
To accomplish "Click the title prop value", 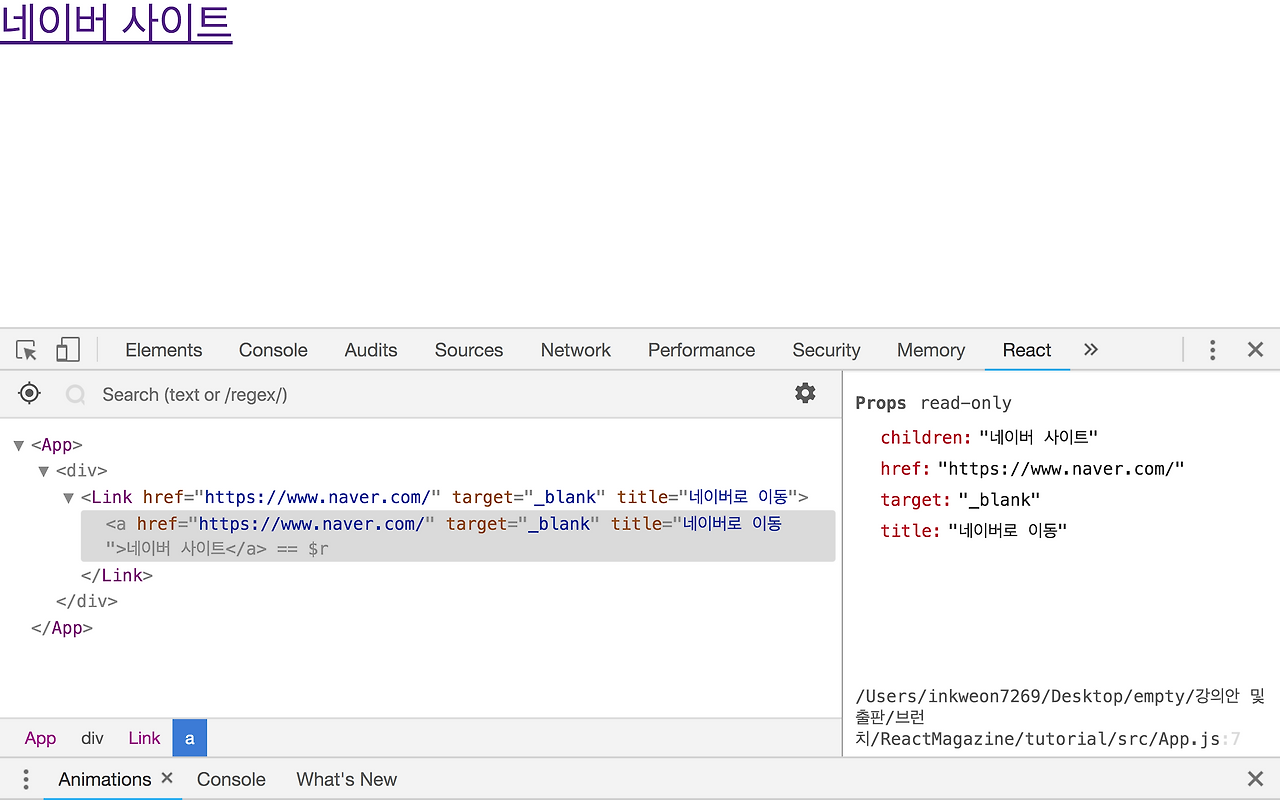I will pos(1007,530).
